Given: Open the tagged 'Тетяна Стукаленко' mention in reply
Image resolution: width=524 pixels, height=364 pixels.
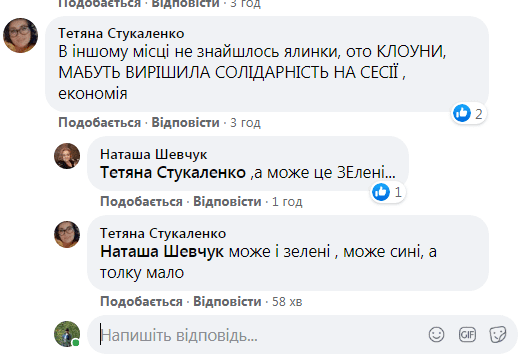Looking at the screenshot, I should click(x=173, y=172).
